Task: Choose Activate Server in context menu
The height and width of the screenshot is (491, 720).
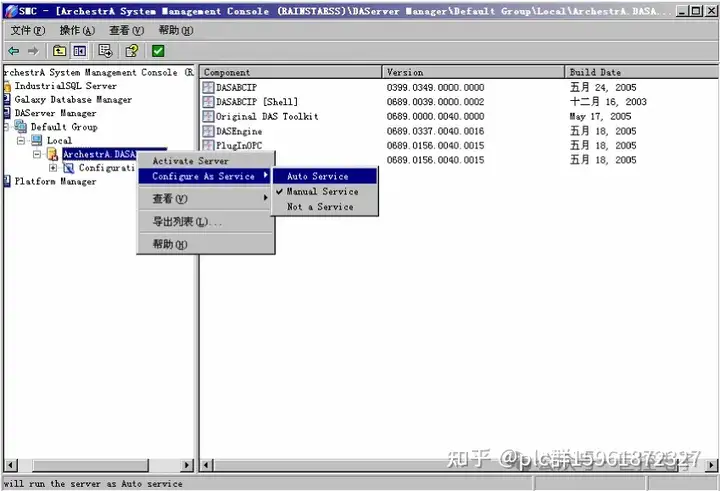Action: pyautogui.click(x=204, y=161)
